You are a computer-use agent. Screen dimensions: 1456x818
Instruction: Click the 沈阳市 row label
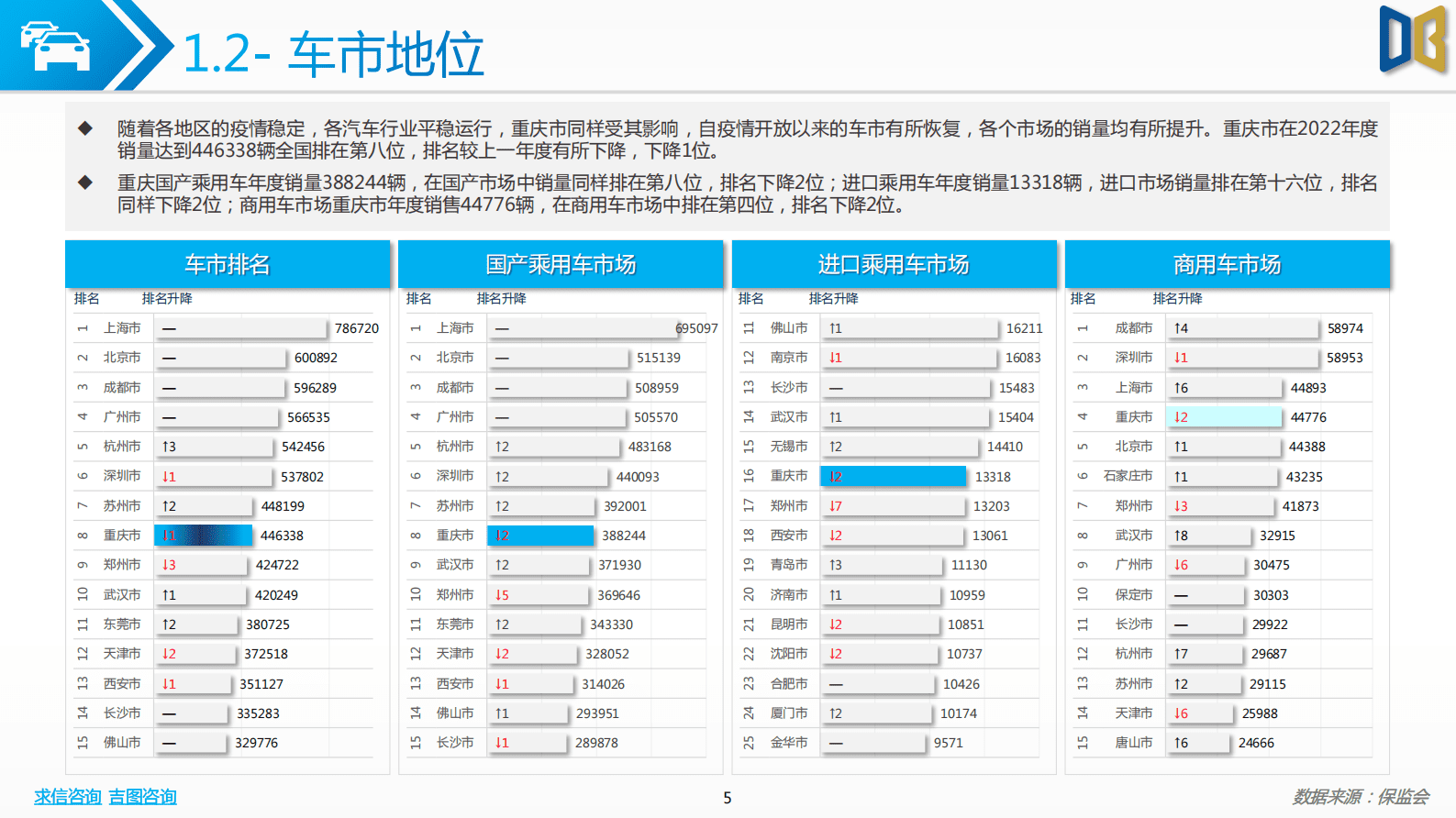pyautogui.click(x=789, y=654)
